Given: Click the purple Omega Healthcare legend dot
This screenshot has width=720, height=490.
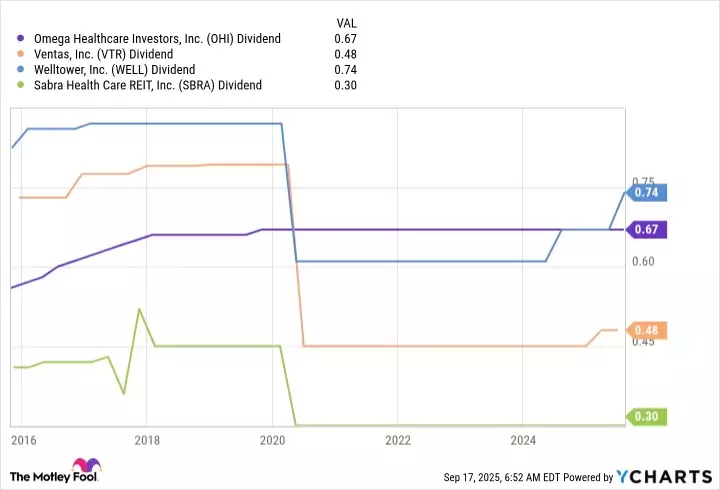Looking at the screenshot, I should (x=22, y=39).
